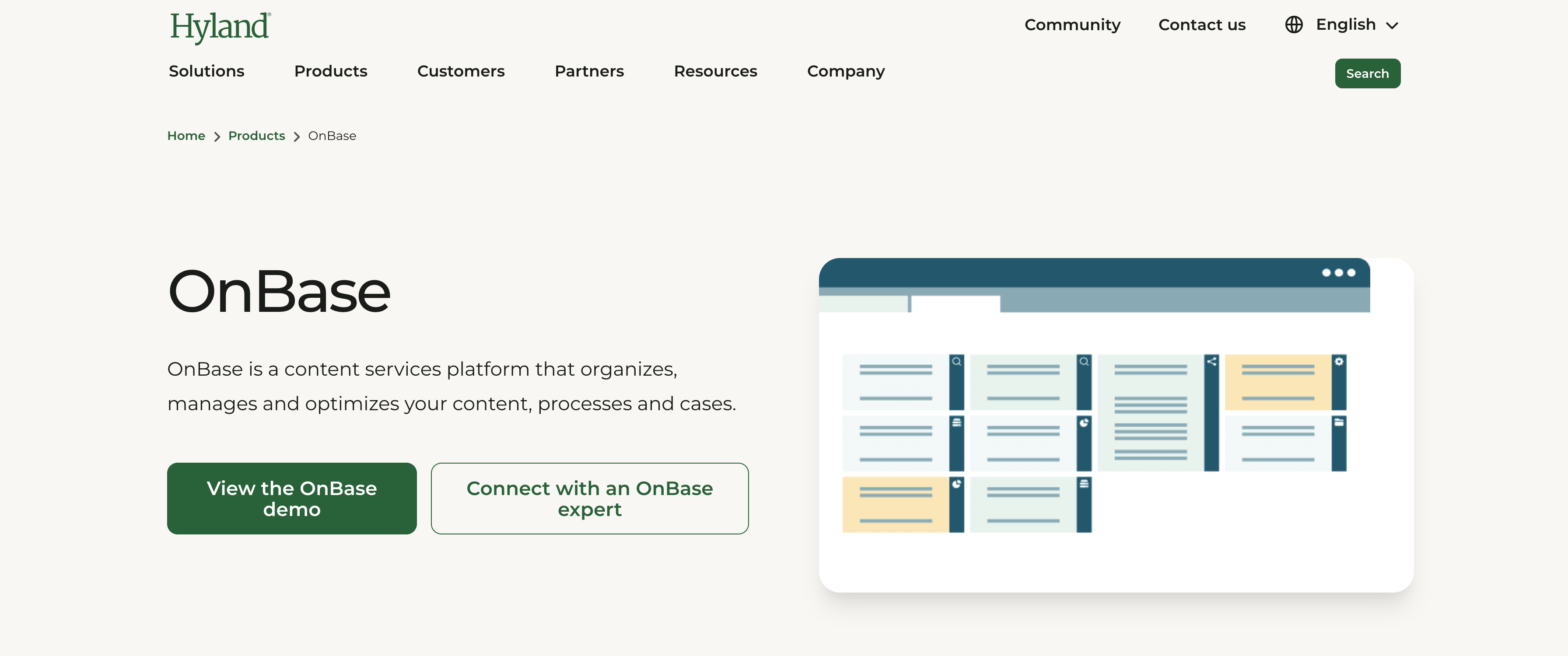Viewport: 1568px width, 656px height.
Task: Open the Customers menu
Action: (461, 71)
